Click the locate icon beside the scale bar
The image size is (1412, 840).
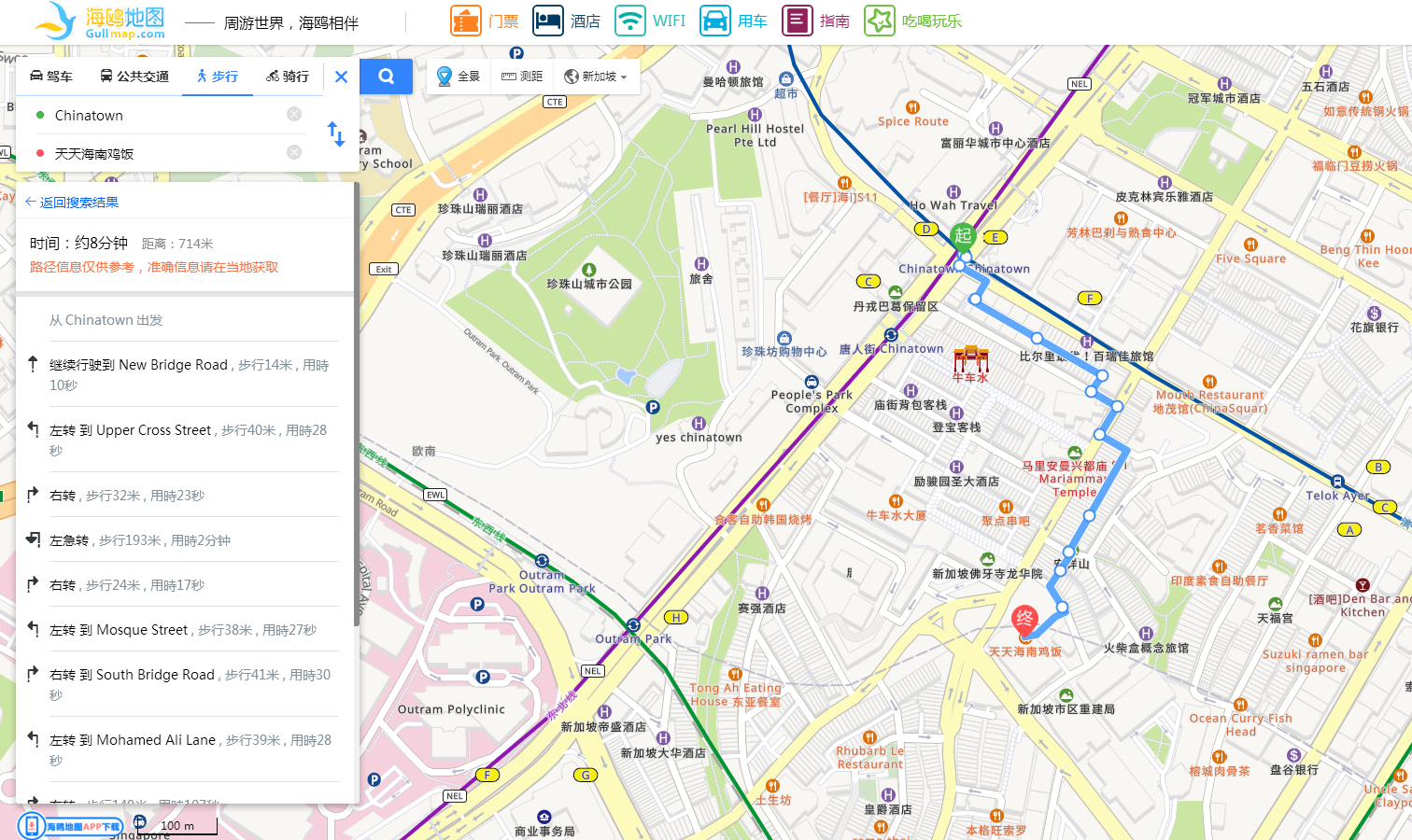pyautogui.click(x=140, y=825)
